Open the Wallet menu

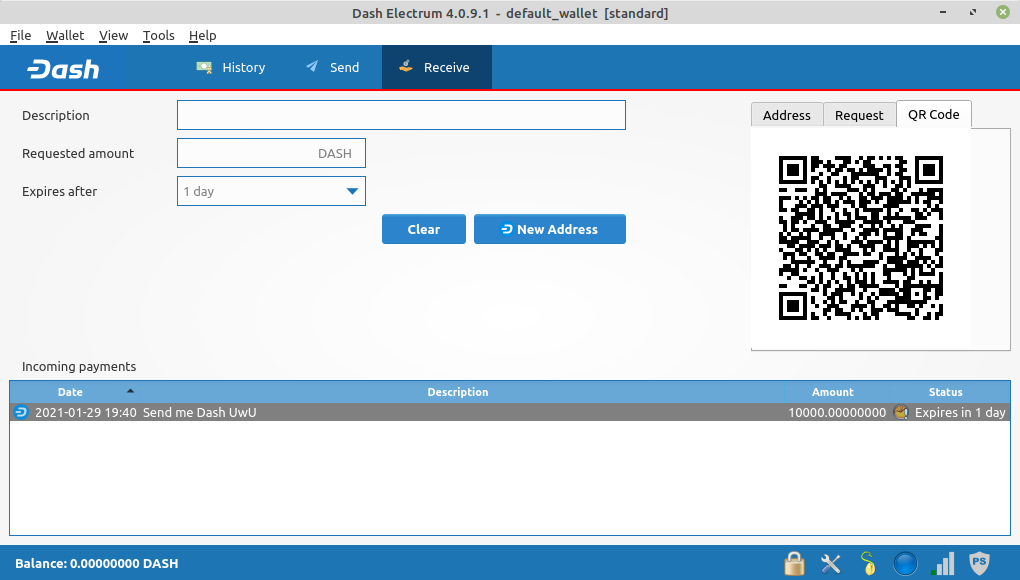click(65, 36)
